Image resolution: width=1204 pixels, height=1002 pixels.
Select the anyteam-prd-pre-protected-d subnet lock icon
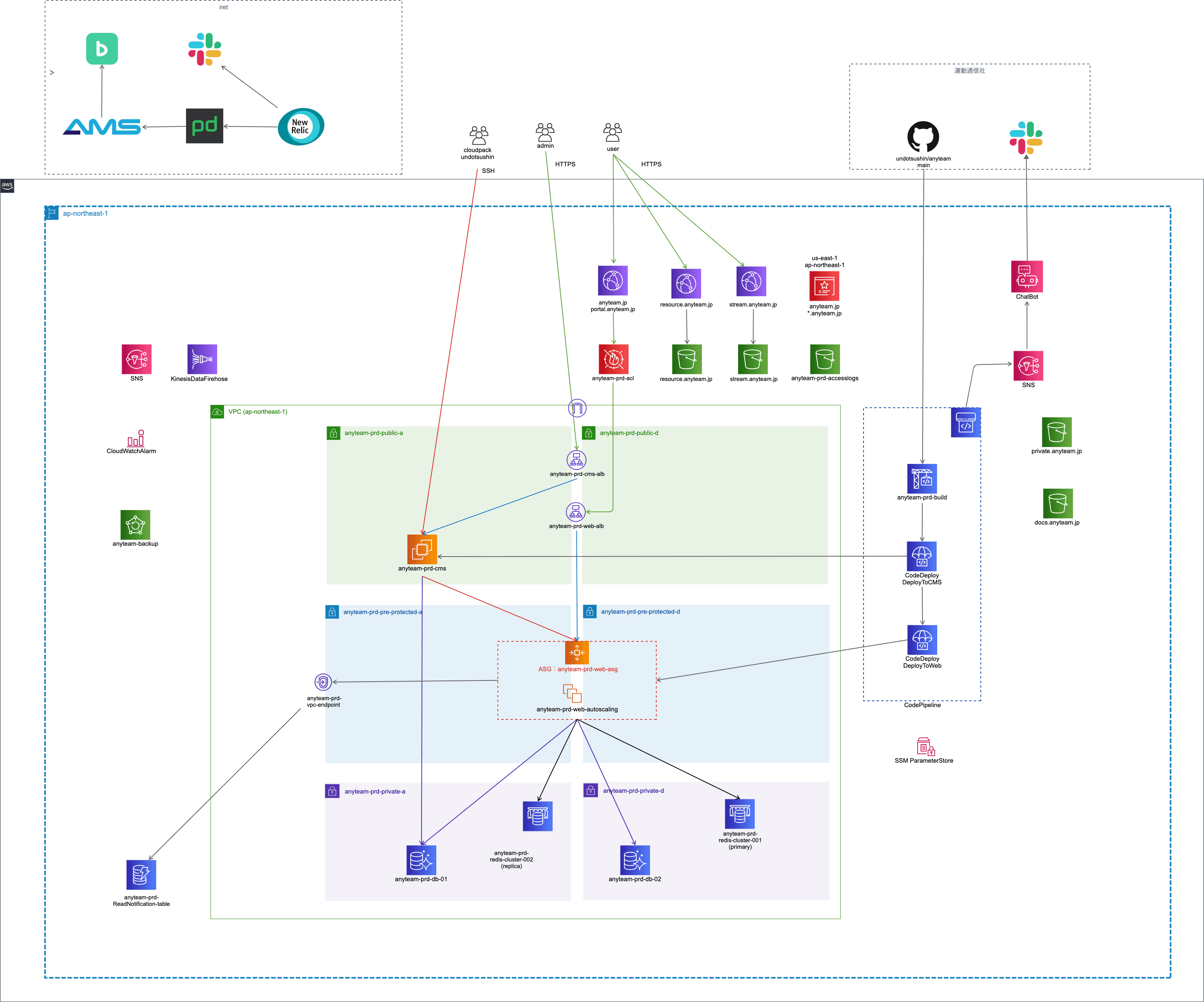pyautogui.click(x=589, y=612)
